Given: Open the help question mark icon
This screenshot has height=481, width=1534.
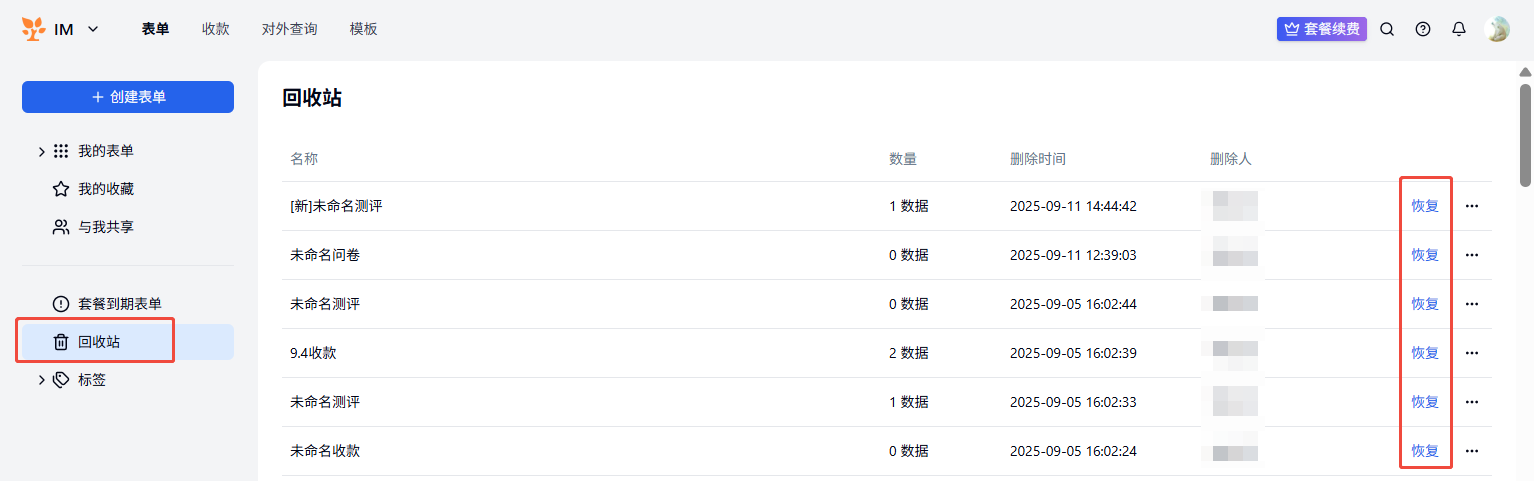Looking at the screenshot, I should point(1423,29).
